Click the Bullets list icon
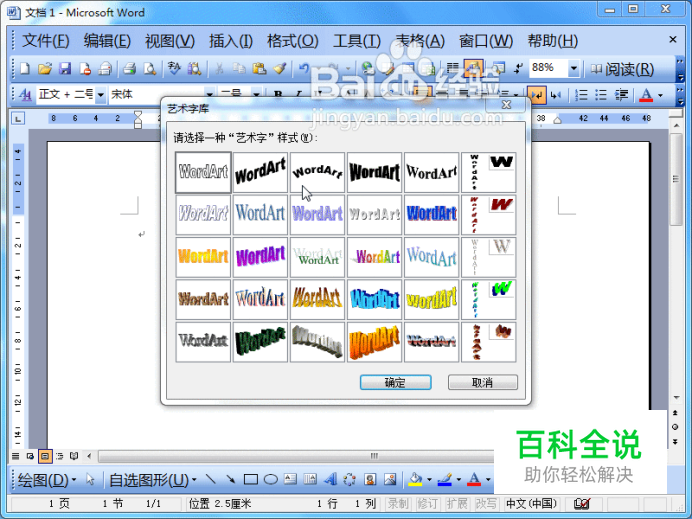This screenshot has width=692, height=519. pyautogui.click(x=601, y=94)
